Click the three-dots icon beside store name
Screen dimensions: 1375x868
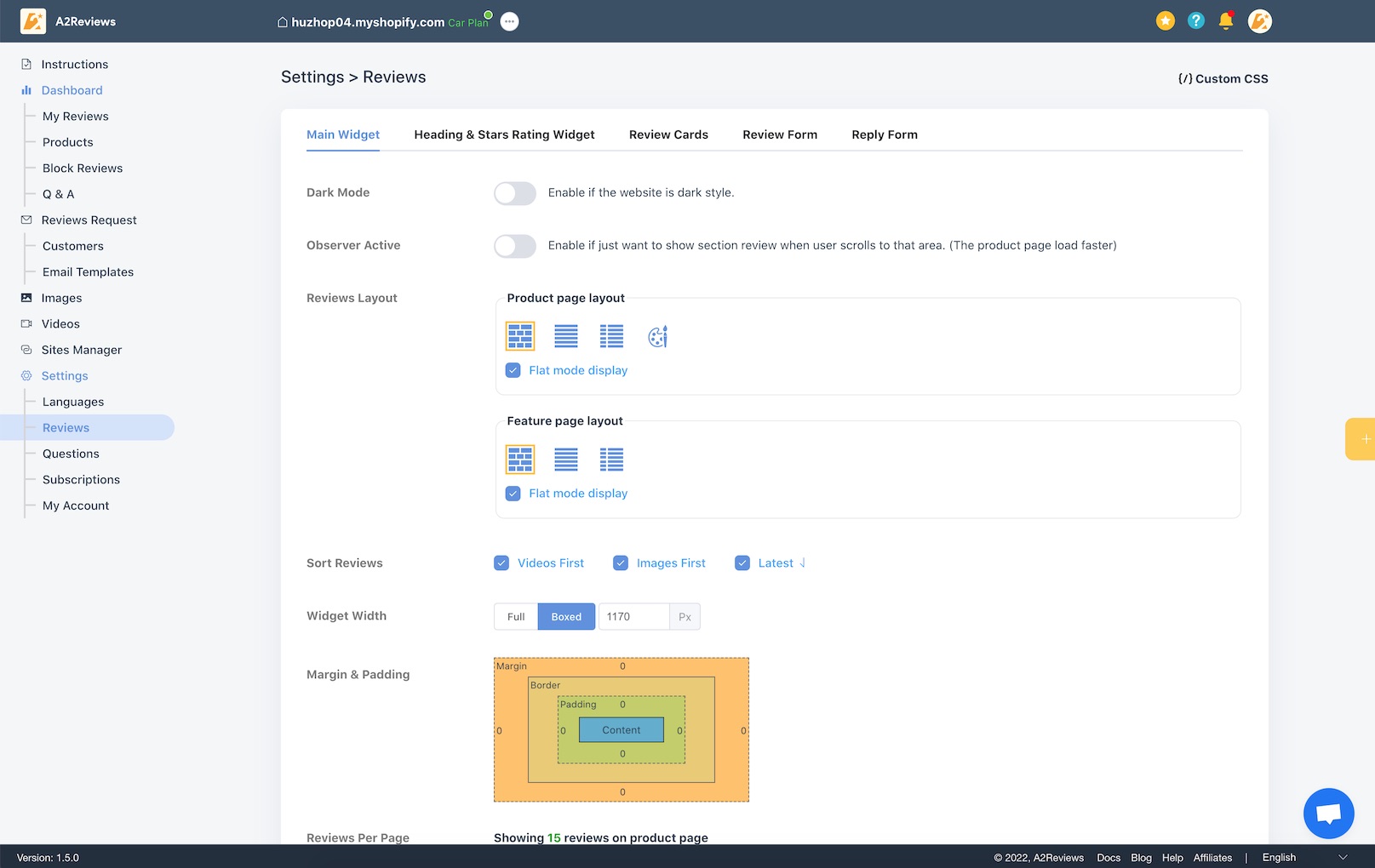point(509,22)
